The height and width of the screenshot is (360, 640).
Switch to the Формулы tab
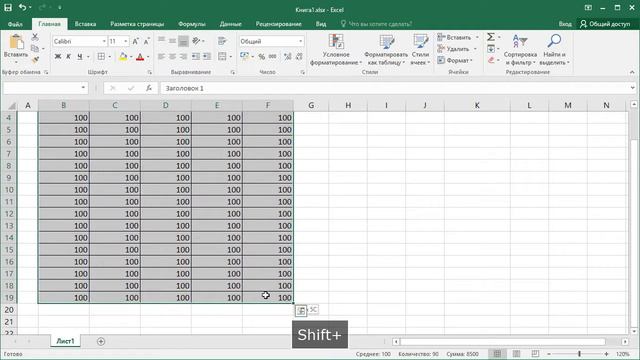point(192,24)
